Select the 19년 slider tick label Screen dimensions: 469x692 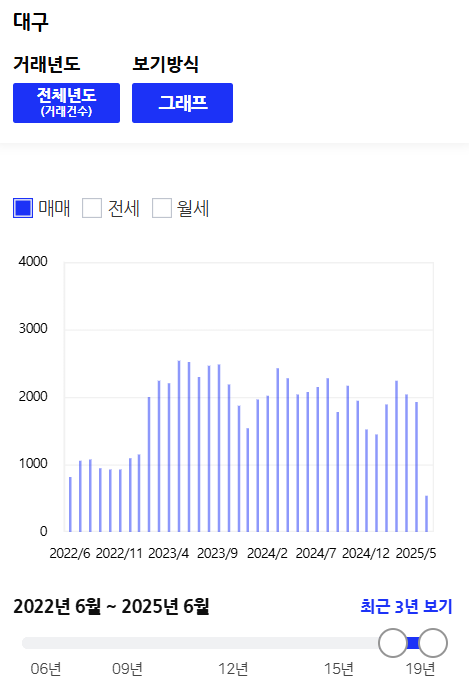420,669
